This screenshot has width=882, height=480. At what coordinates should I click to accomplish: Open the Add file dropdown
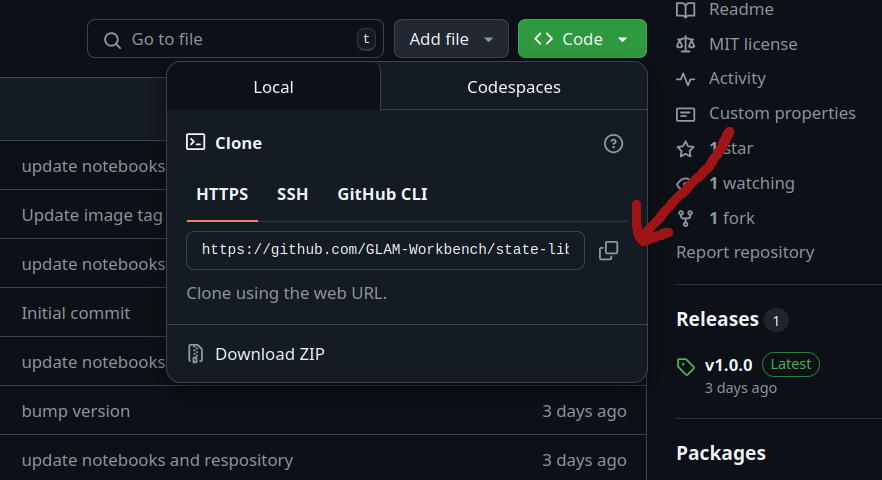pyautogui.click(x=451, y=39)
